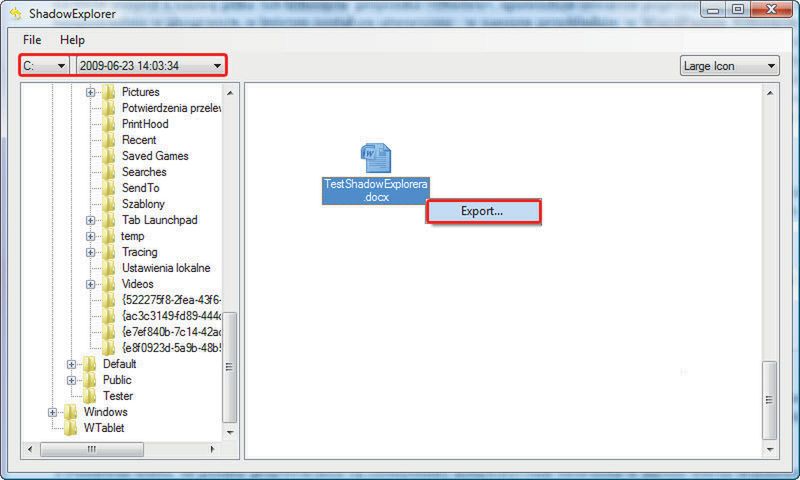
Task: Open the Help menu
Action: [x=72, y=40]
